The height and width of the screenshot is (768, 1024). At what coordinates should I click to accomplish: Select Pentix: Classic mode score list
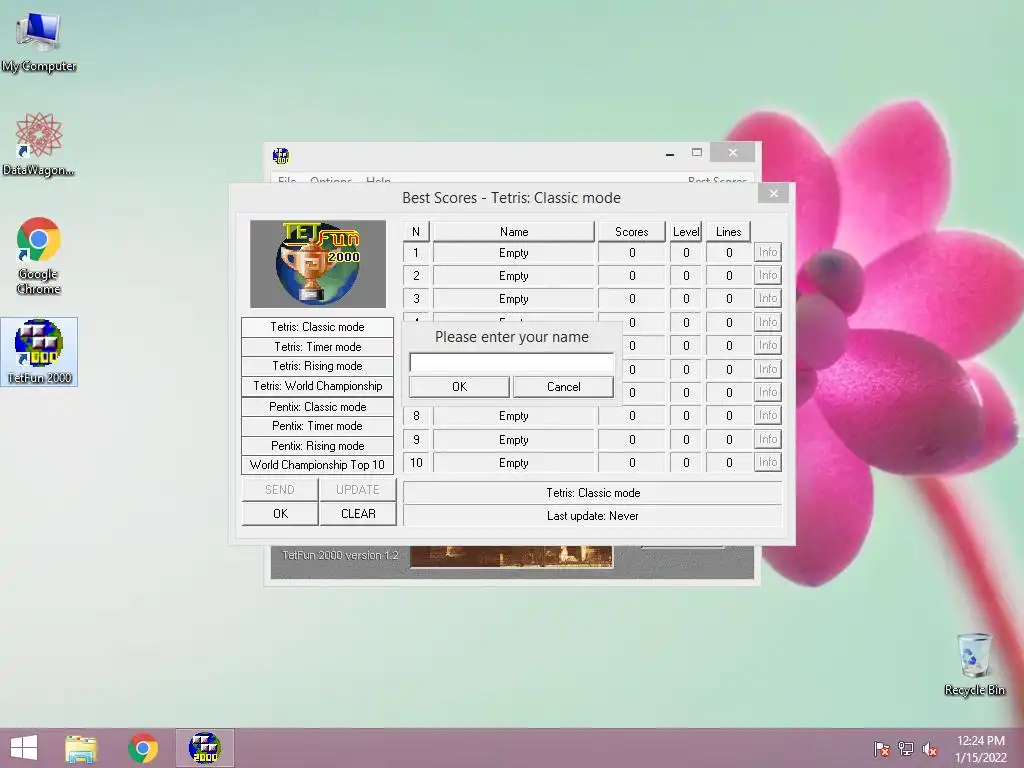(x=317, y=406)
